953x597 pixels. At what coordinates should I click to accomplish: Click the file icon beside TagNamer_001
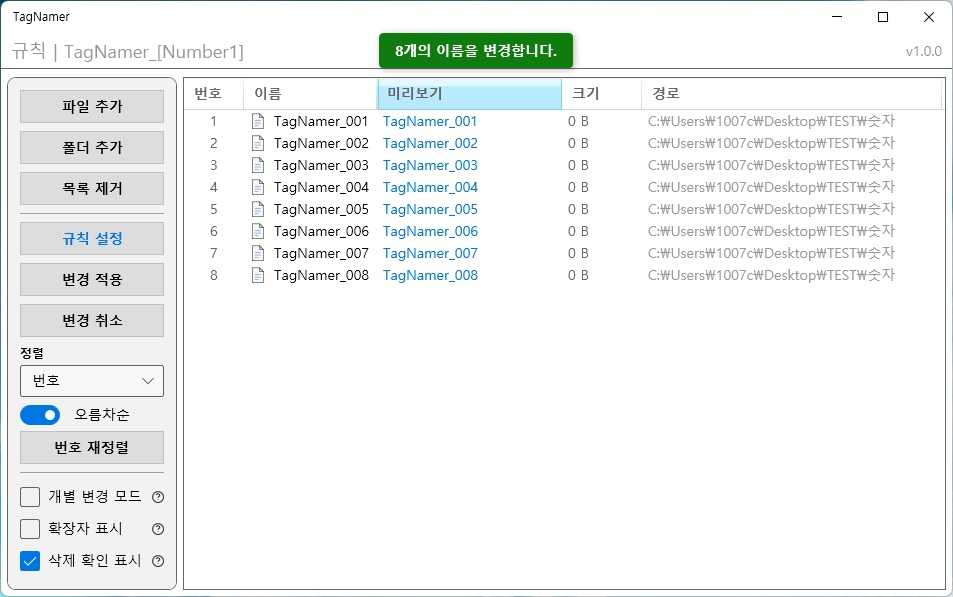pos(258,121)
